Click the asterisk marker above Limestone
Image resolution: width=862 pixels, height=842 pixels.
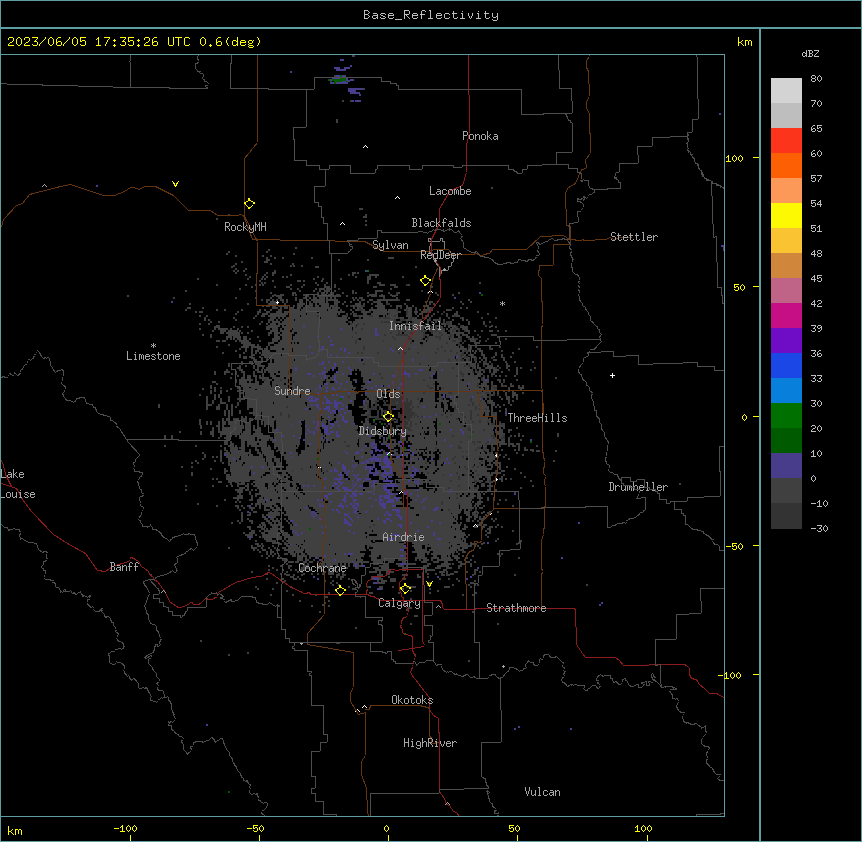(x=153, y=346)
